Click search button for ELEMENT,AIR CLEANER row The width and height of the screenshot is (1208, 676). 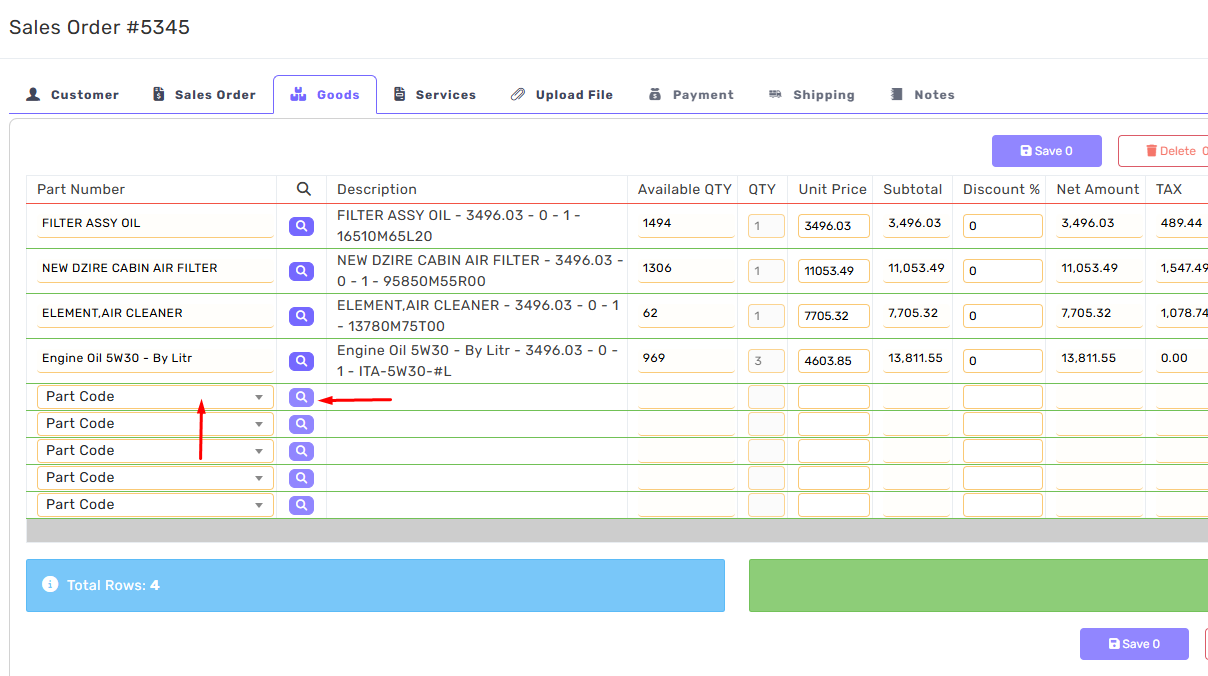coord(301,316)
